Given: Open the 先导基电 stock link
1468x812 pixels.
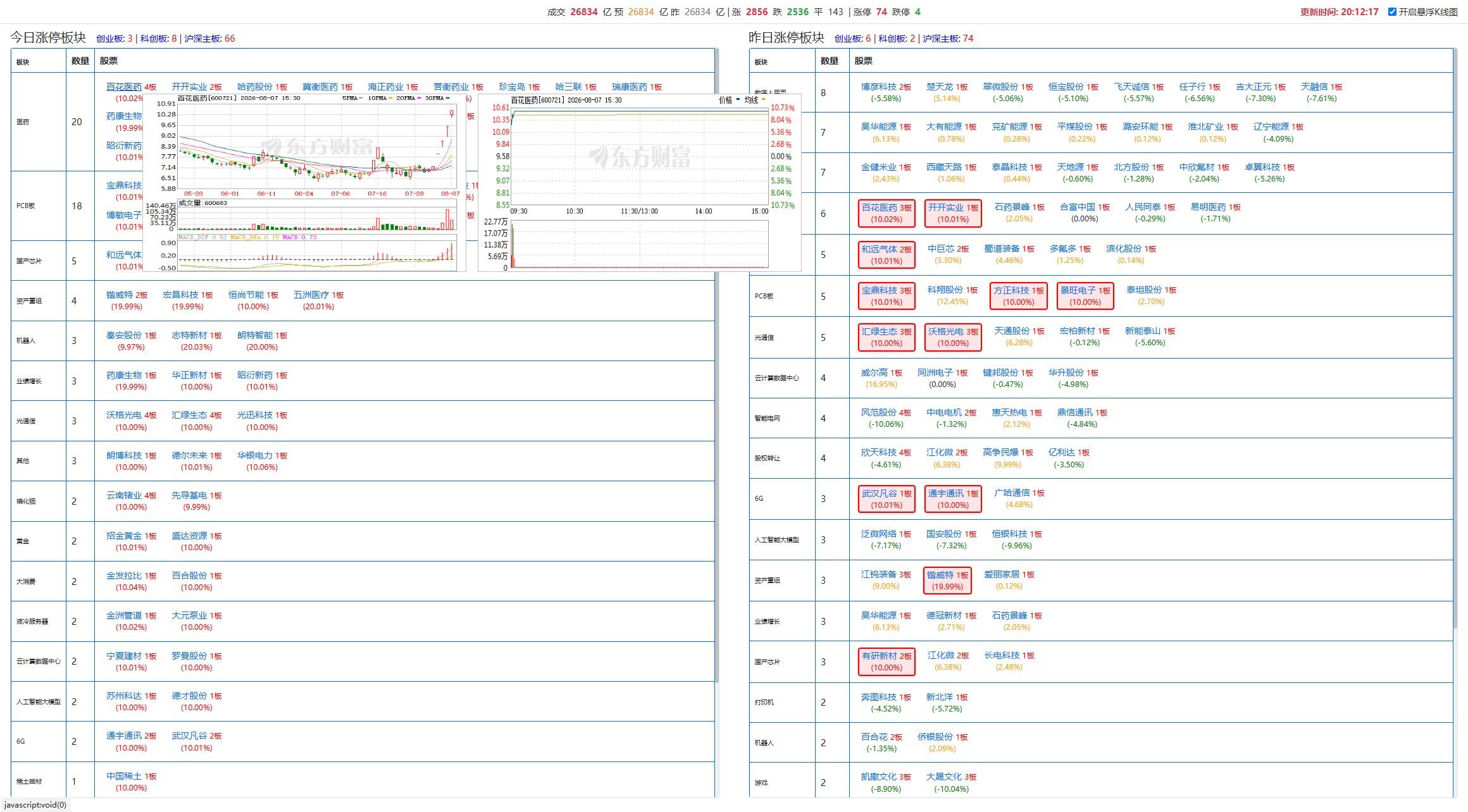Looking at the screenshot, I should [x=189, y=495].
